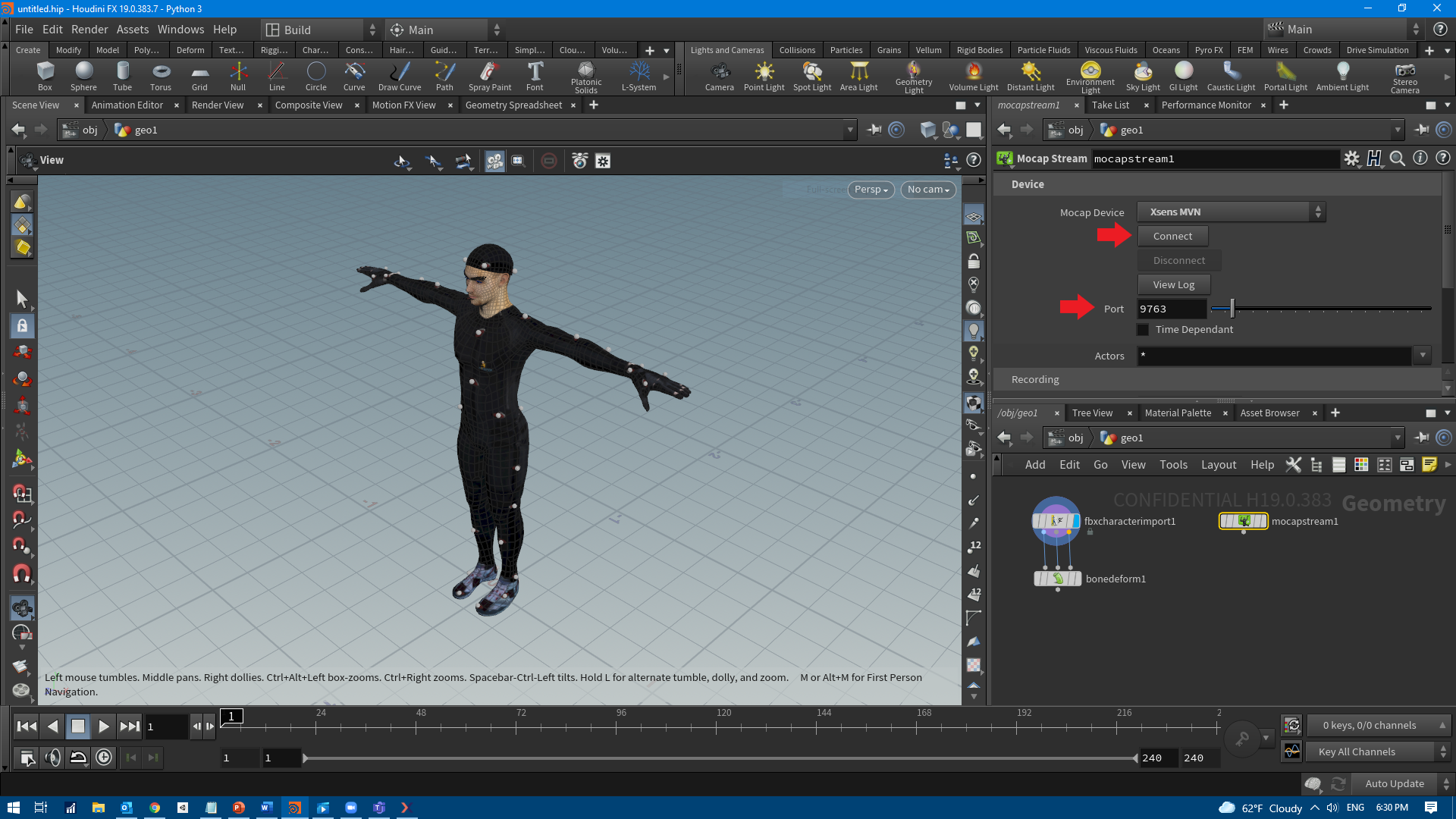Open the Key All Channels dropdown
The height and width of the screenshot is (819, 1456).
tap(1377, 752)
